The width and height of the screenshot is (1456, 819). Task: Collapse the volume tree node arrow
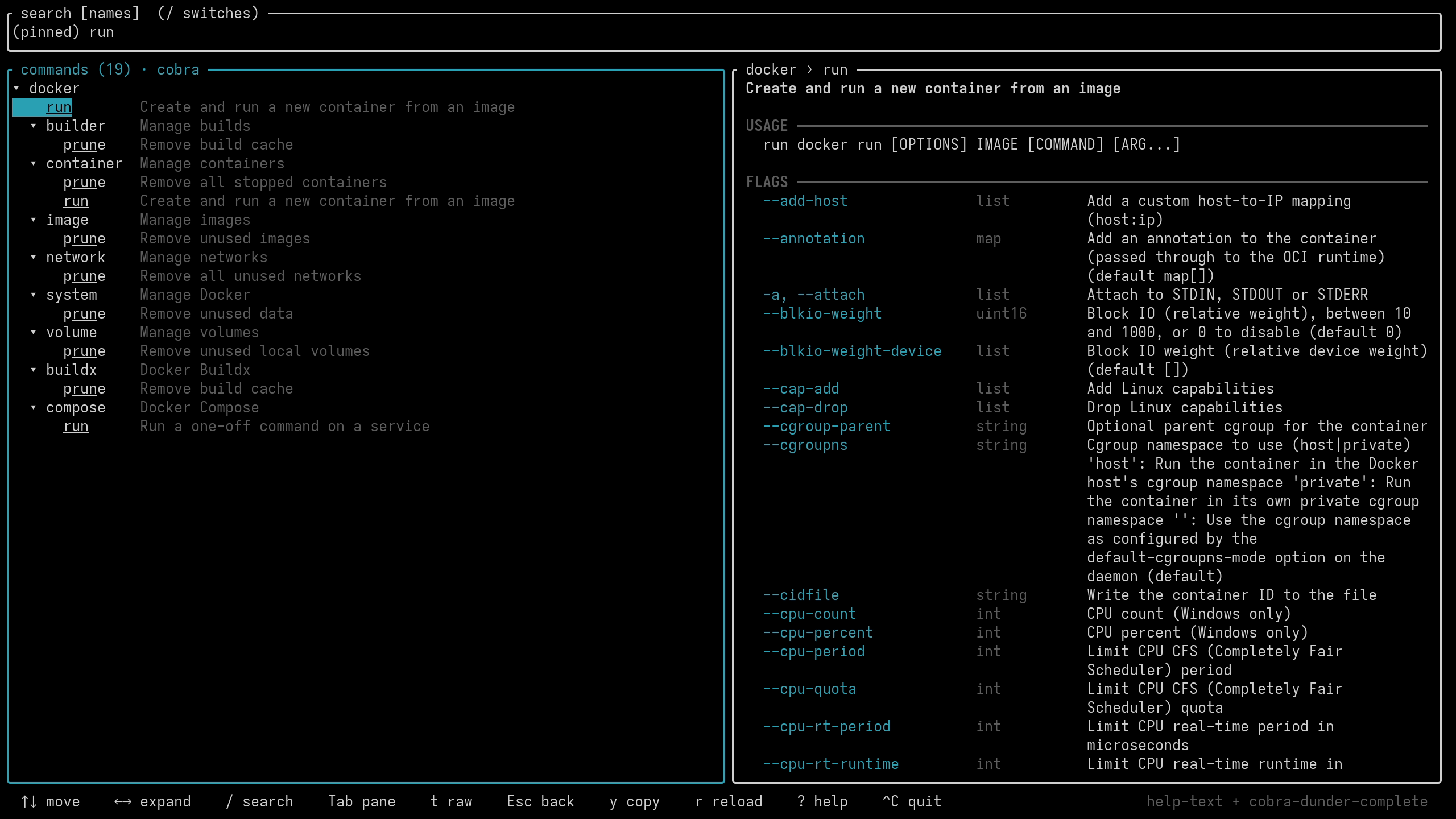[34, 333]
